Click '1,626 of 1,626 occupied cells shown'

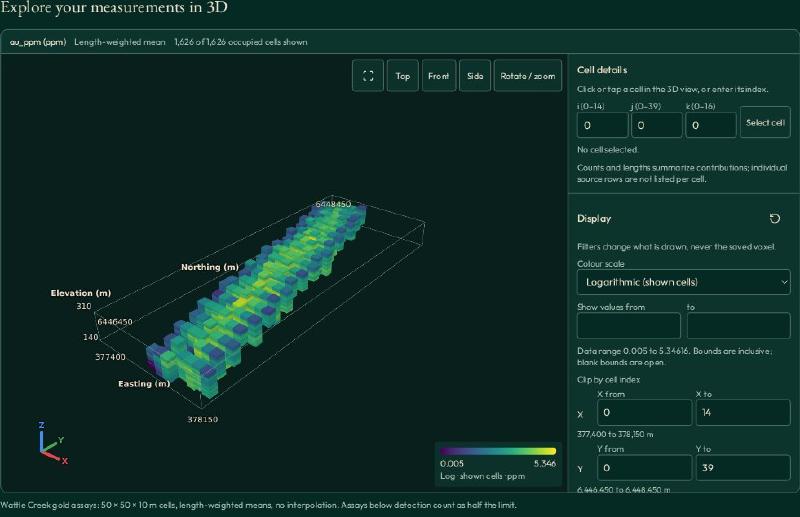point(241,42)
